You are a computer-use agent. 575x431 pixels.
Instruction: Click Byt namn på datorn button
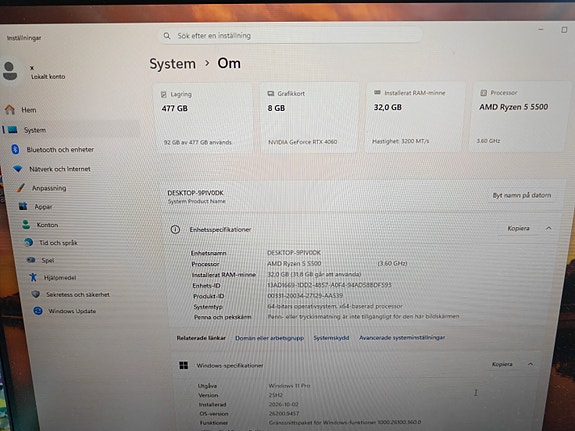pyautogui.click(x=521, y=195)
